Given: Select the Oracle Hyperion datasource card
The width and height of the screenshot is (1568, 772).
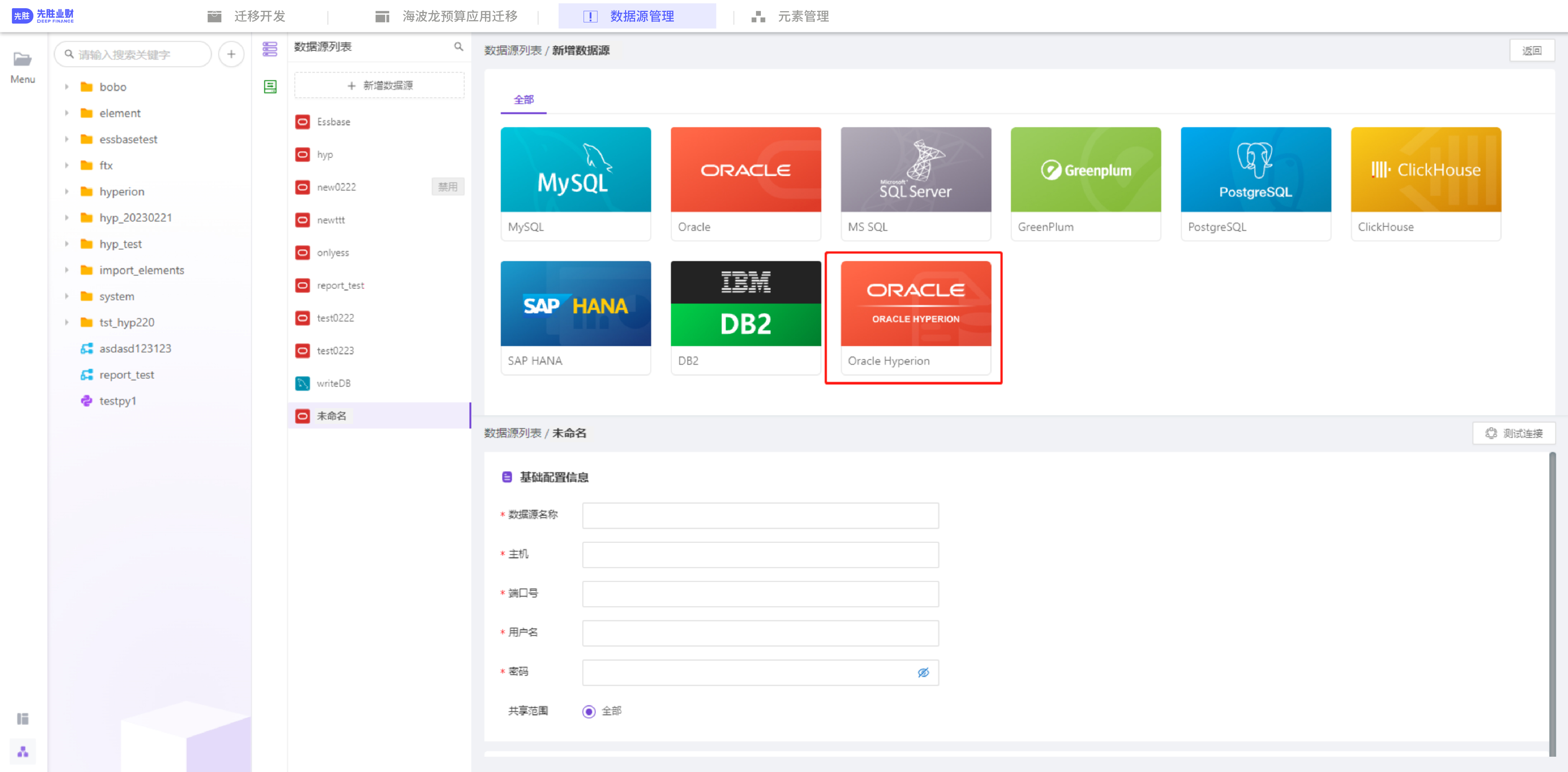Looking at the screenshot, I should click(x=915, y=317).
